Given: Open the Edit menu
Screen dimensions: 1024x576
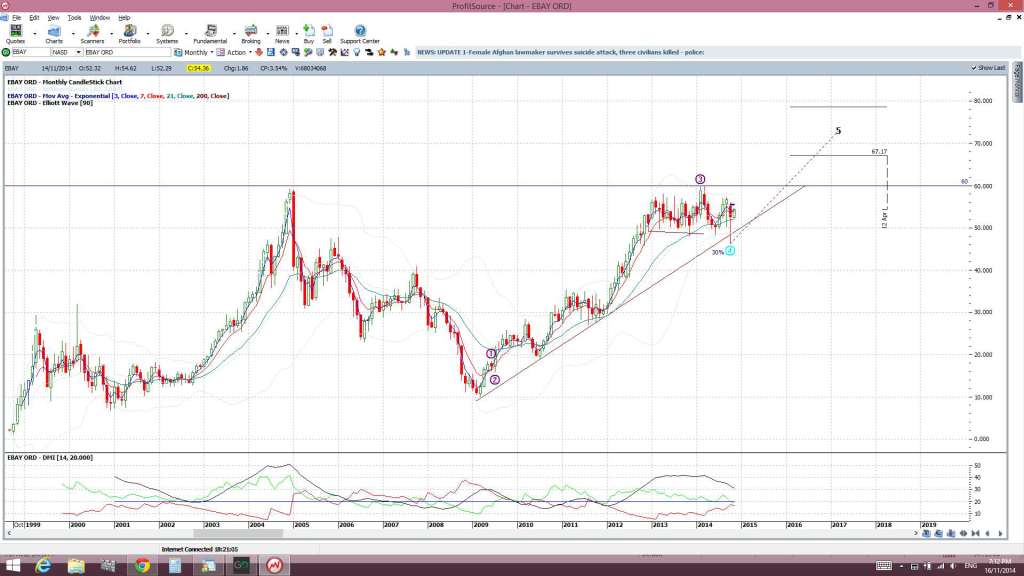Looking at the screenshot, I should click(x=34, y=18).
